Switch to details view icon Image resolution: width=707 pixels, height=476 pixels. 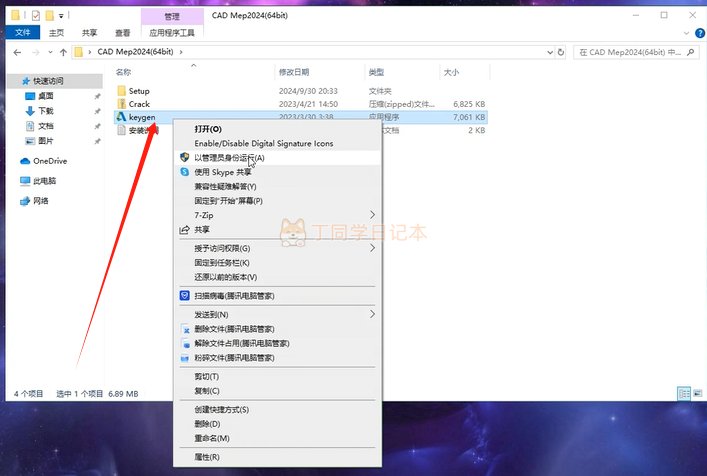pos(684,394)
